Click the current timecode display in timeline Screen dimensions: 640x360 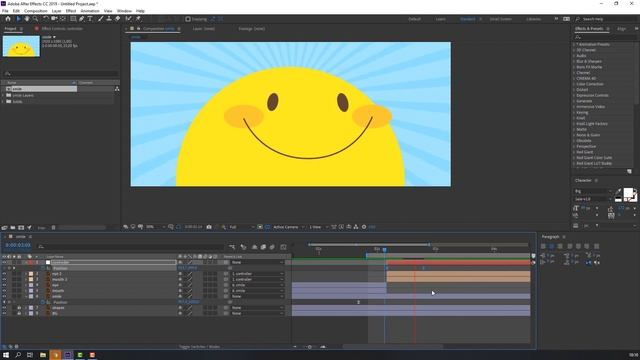[18, 245]
